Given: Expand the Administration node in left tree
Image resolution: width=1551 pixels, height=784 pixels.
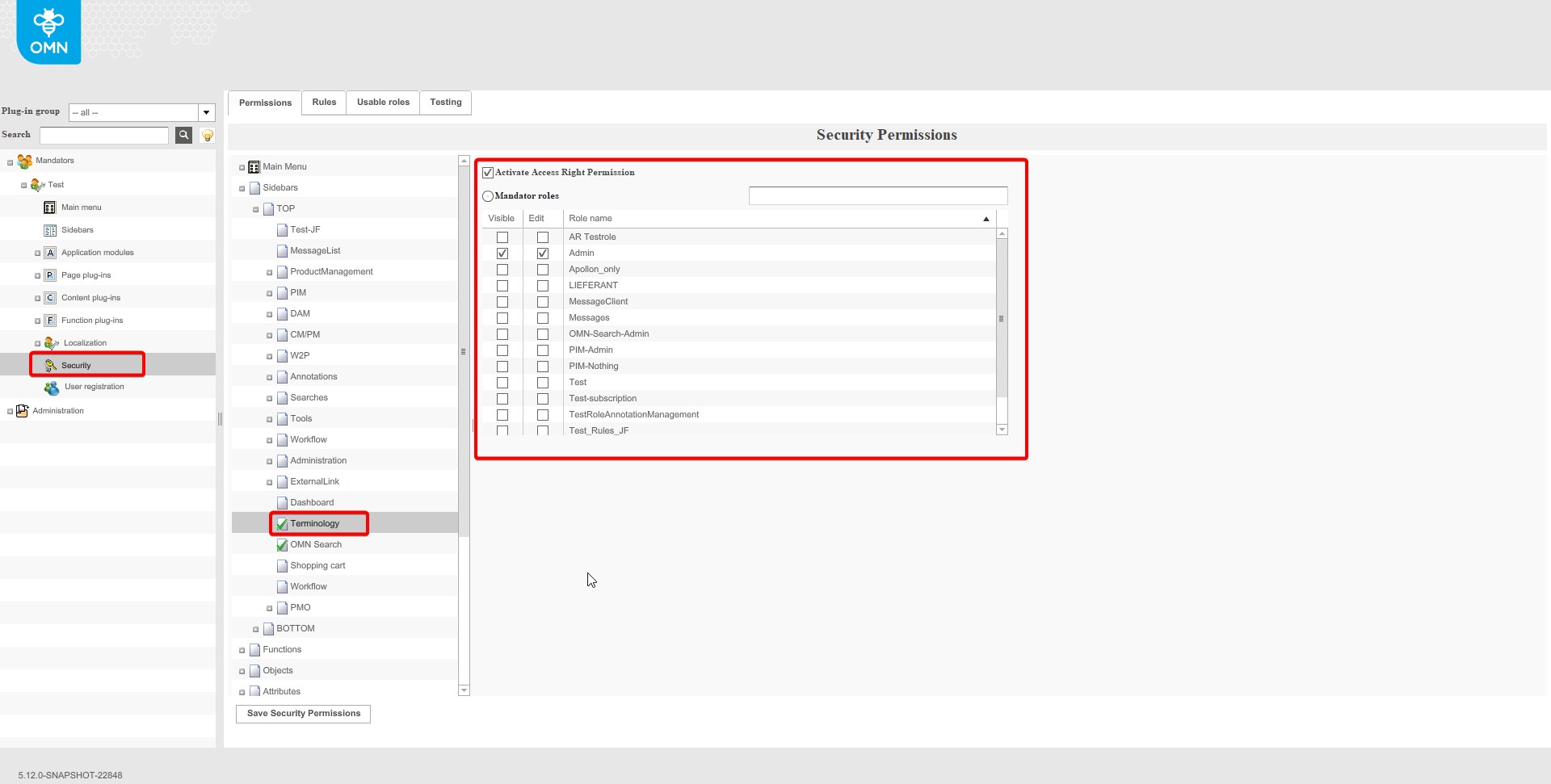Looking at the screenshot, I should (11, 412).
